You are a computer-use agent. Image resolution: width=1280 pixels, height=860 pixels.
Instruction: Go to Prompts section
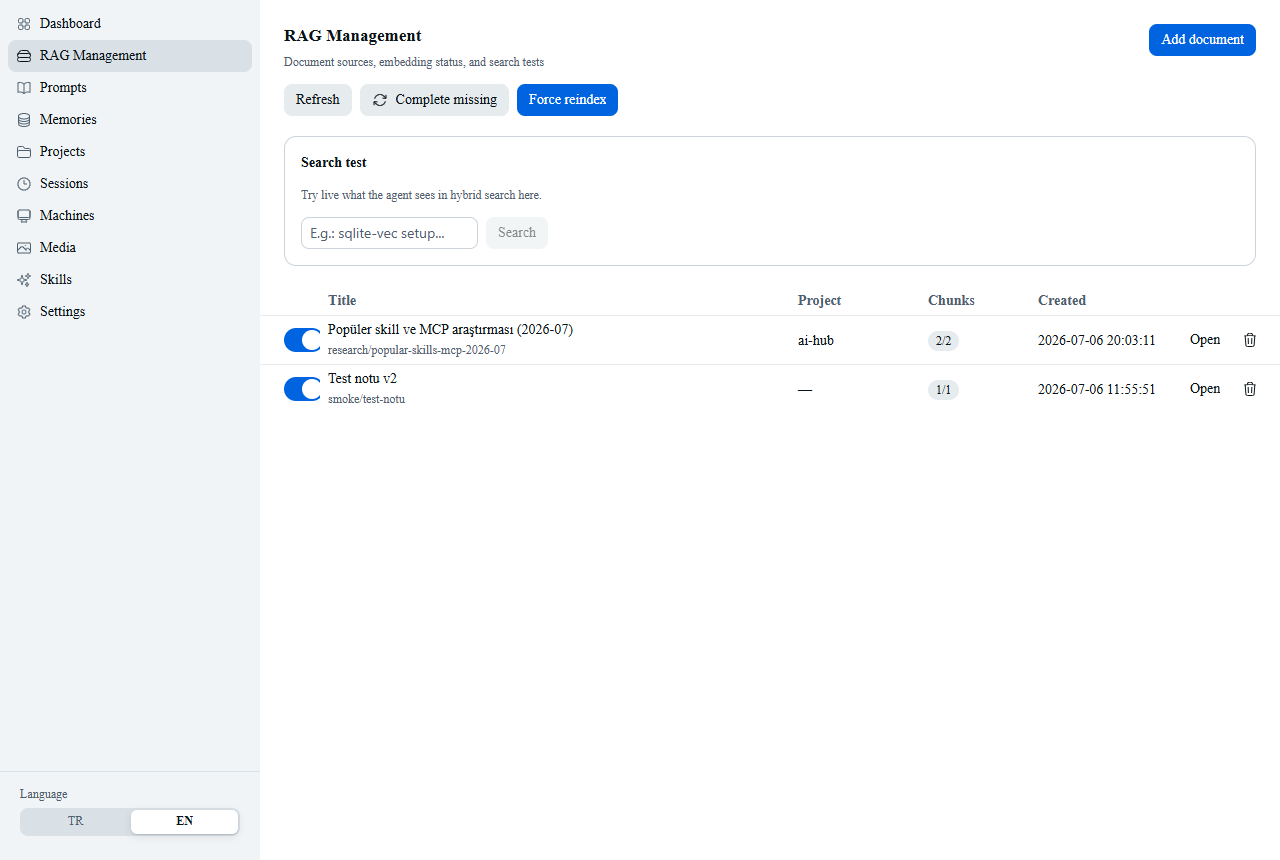pos(130,88)
